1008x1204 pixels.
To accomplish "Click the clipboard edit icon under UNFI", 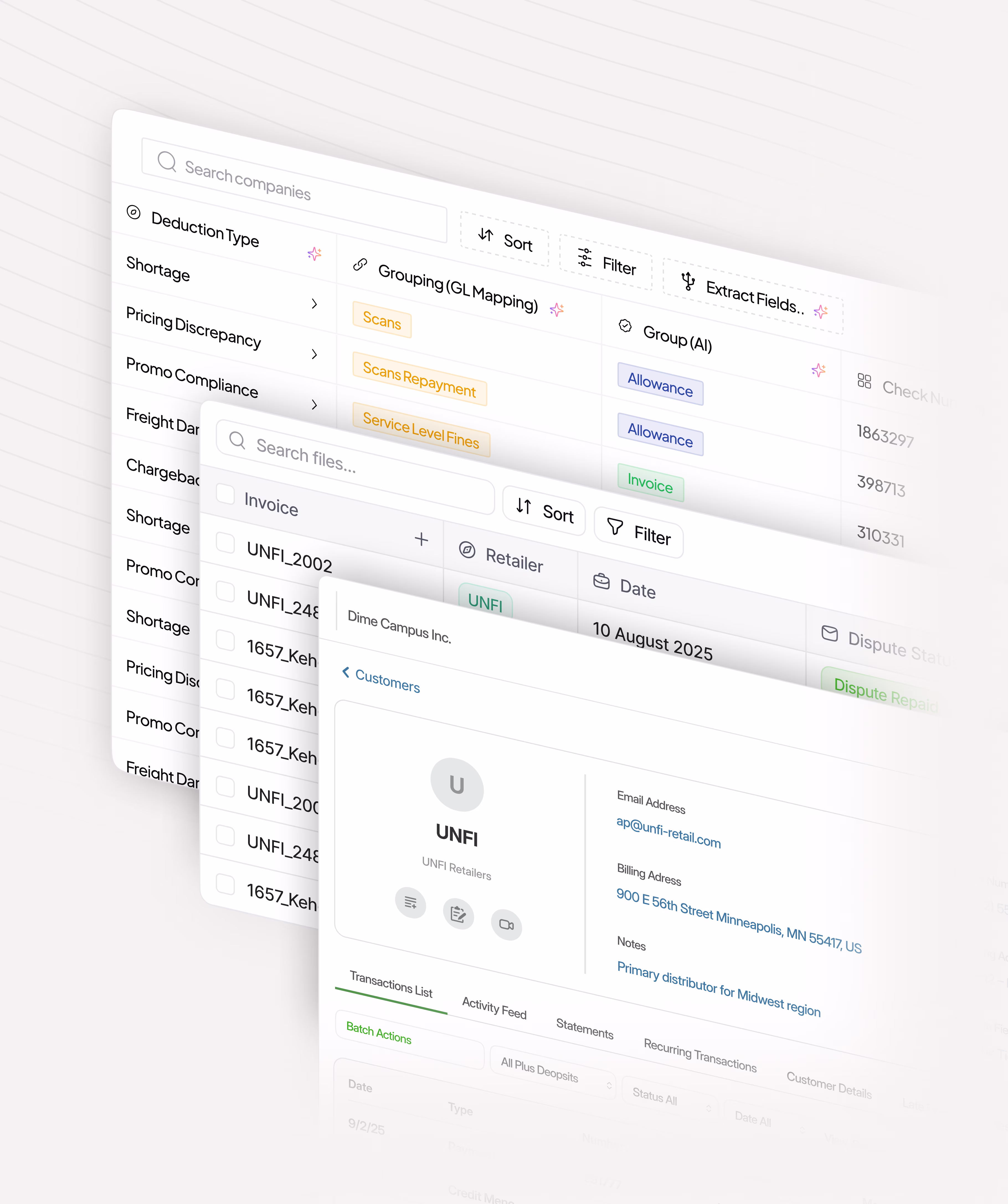I will click(458, 913).
